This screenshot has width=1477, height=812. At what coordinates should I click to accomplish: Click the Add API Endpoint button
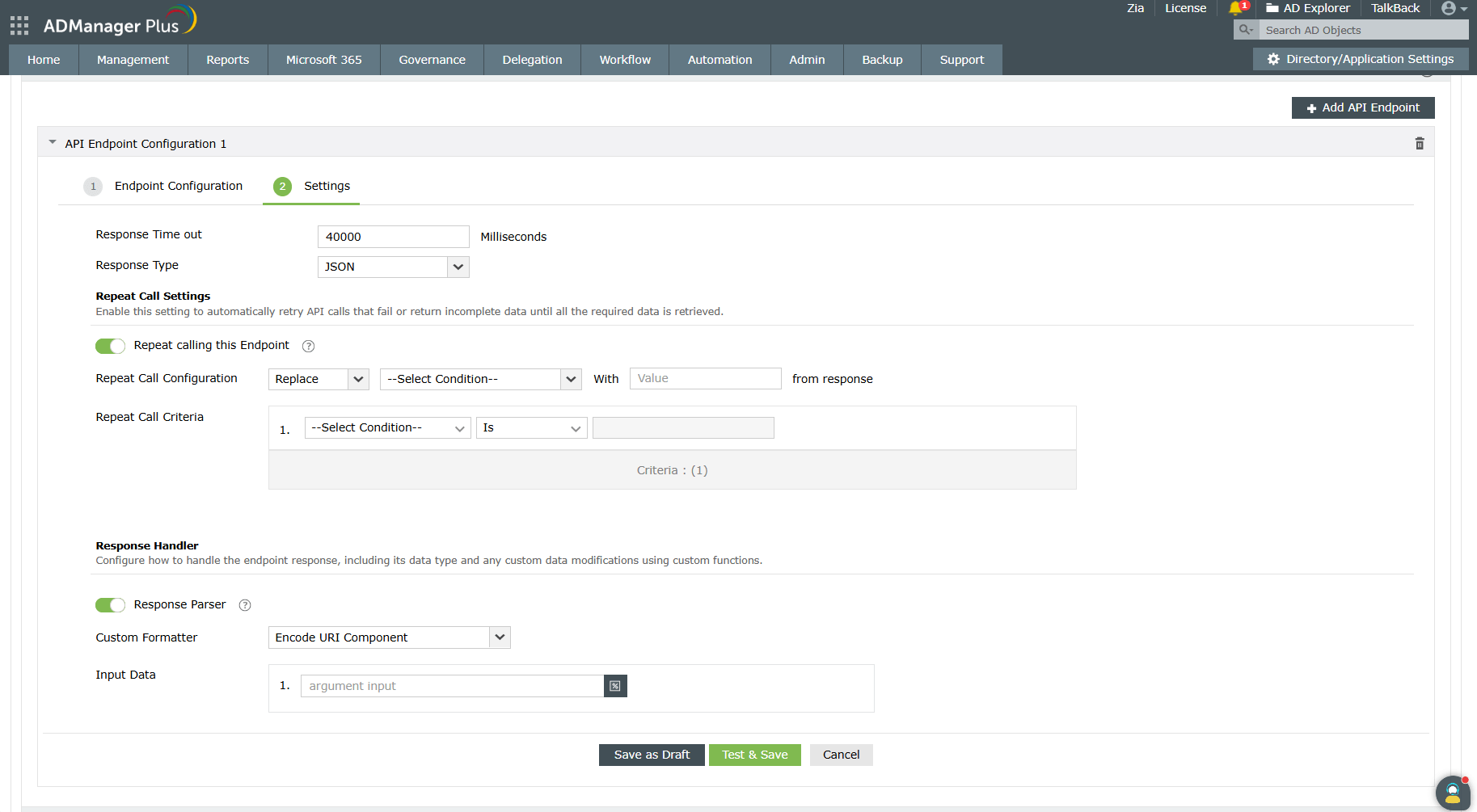pyautogui.click(x=1363, y=107)
